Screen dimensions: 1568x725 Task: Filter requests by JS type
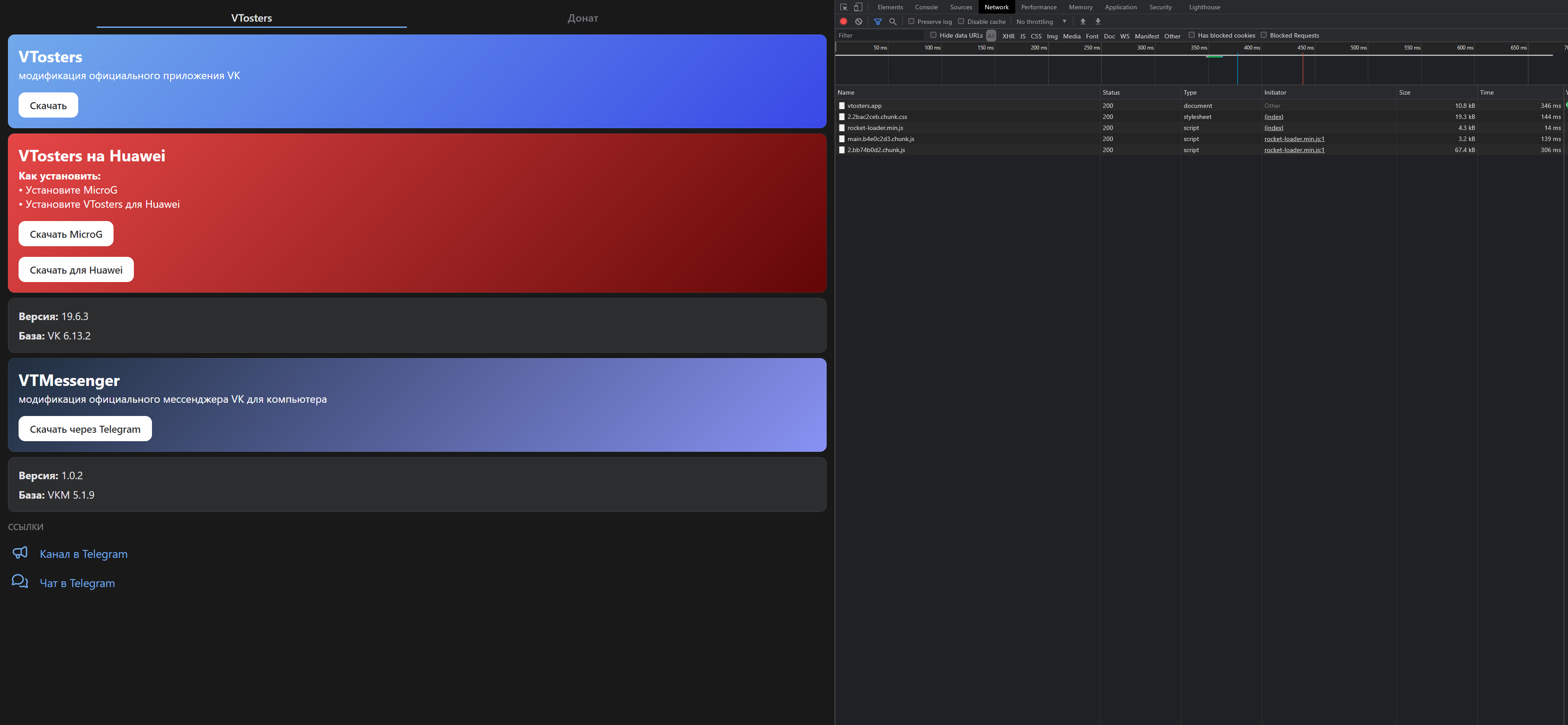click(1023, 36)
